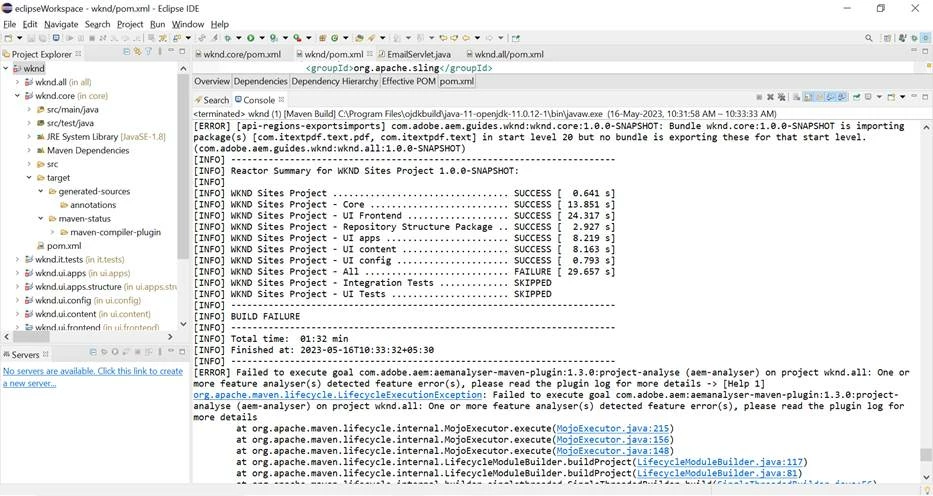The height and width of the screenshot is (496, 933).
Task: Expand the maven-compiler-plugin folder
Action: coord(52,233)
